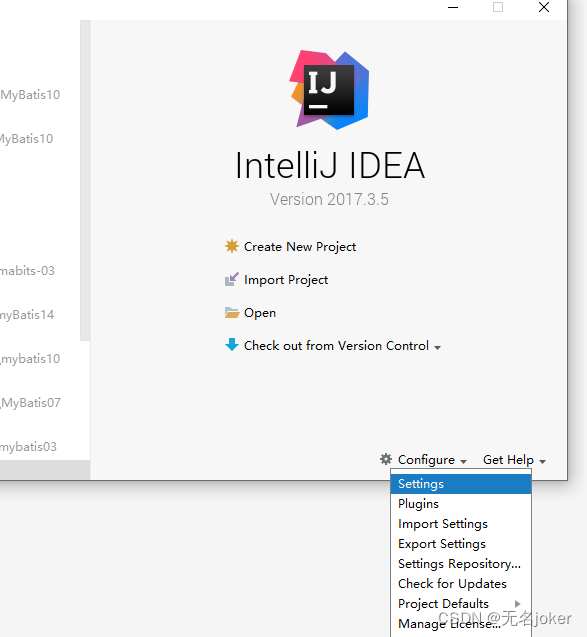
Task: Click the Import Project arrow icon
Action: (x=232, y=280)
